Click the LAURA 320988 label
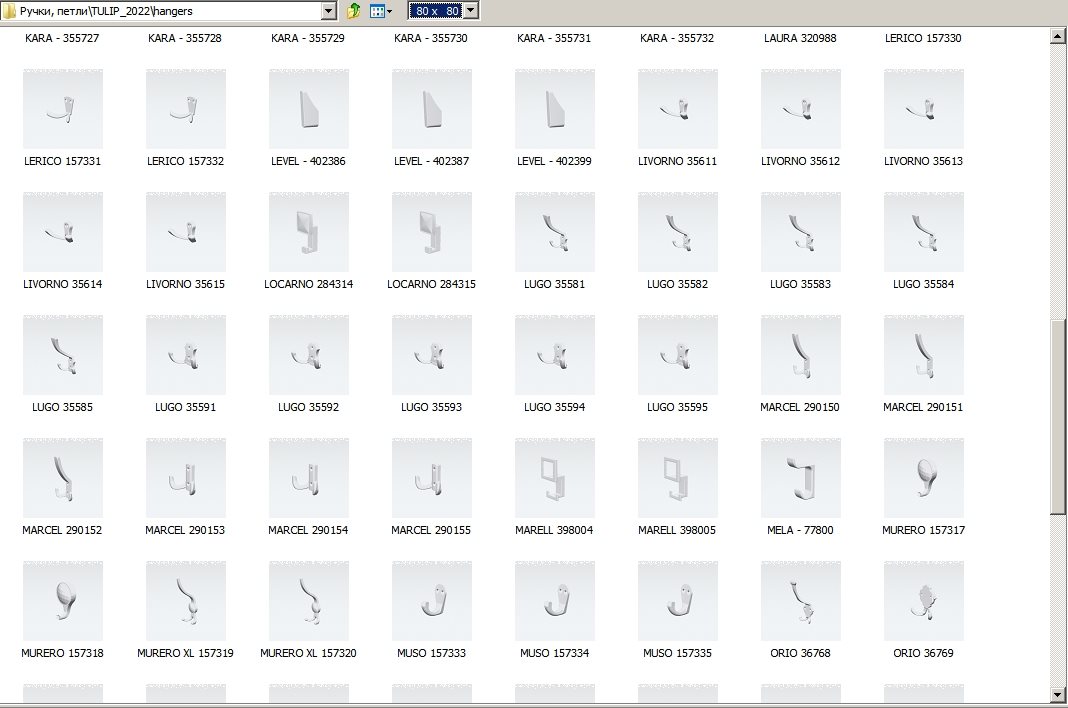The height and width of the screenshot is (708, 1068). click(x=800, y=38)
